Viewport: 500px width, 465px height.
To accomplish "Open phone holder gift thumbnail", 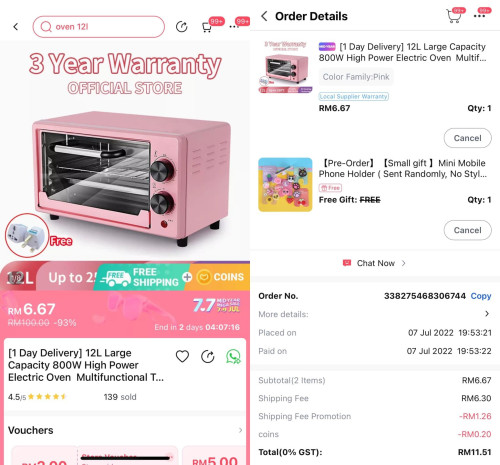I will (285, 185).
